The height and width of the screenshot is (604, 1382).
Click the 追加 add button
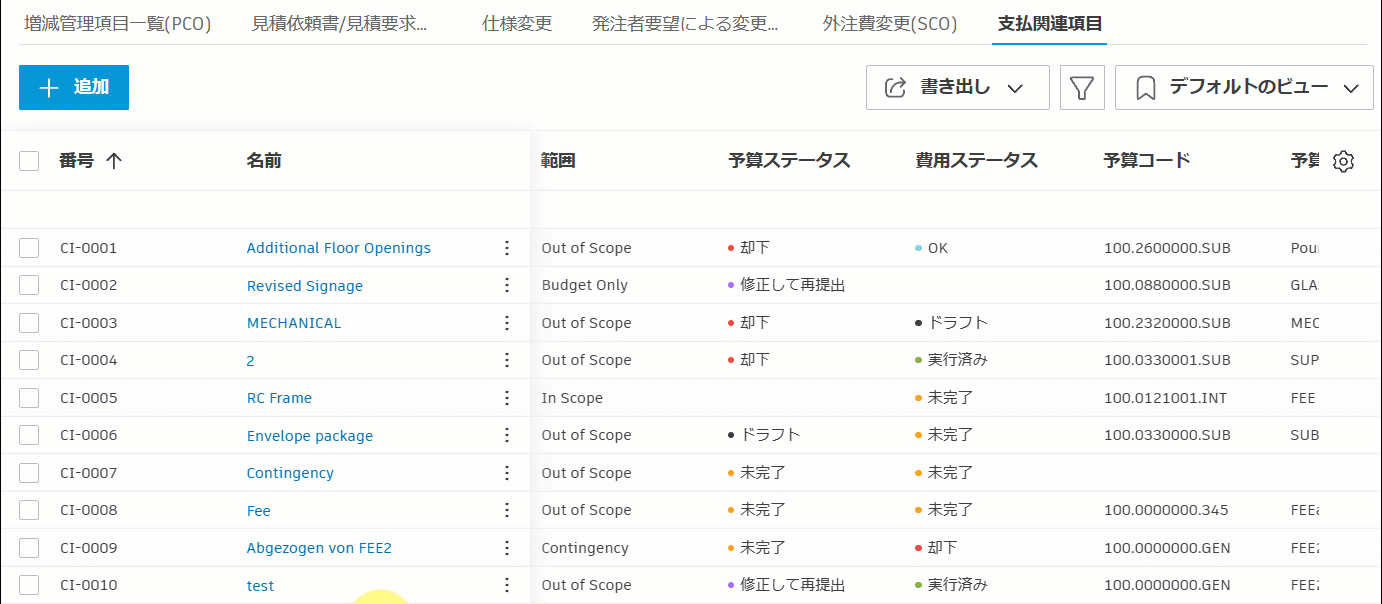coord(74,87)
